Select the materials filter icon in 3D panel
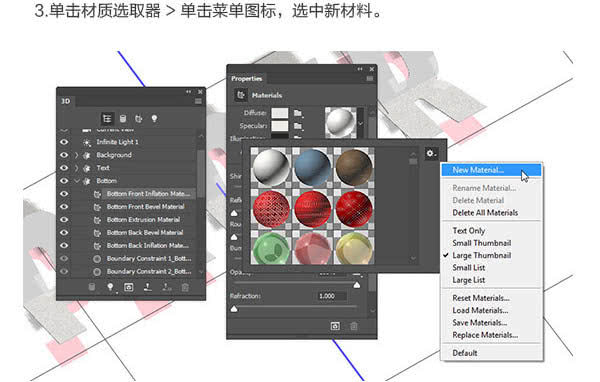This screenshot has height=382, width=600. pos(139,119)
